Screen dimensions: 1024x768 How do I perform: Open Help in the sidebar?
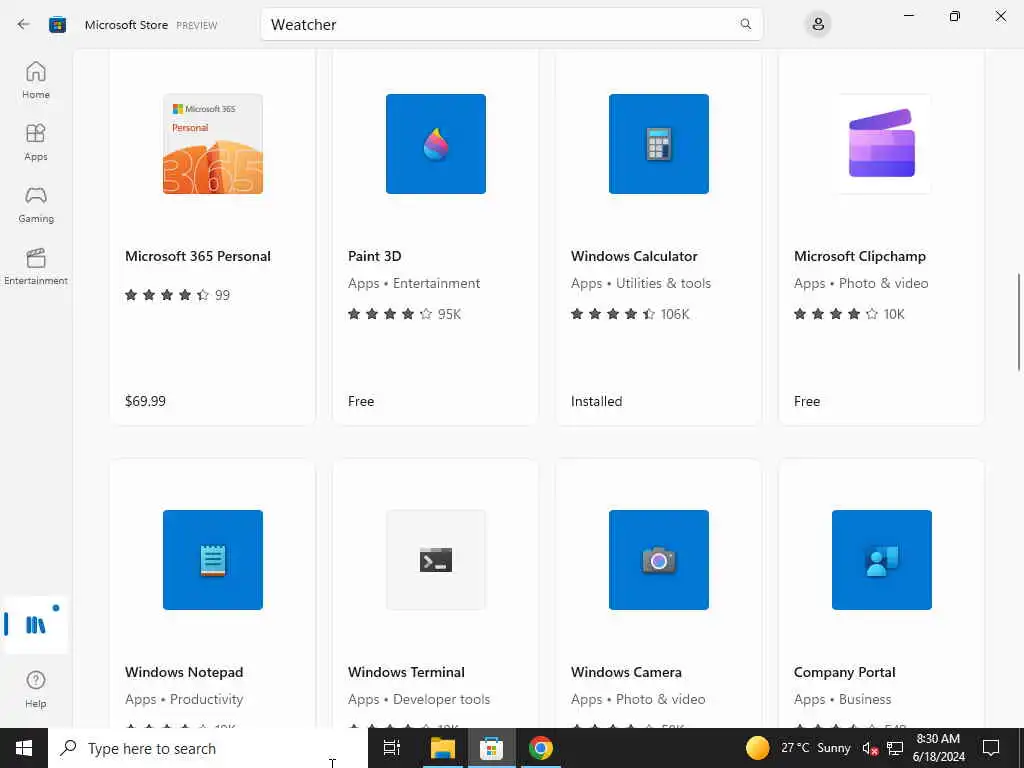[x=36, y=689]
